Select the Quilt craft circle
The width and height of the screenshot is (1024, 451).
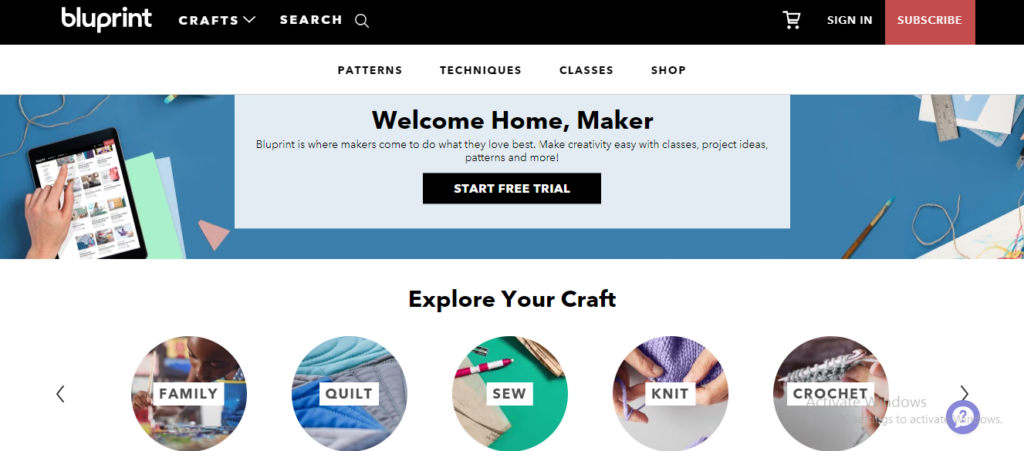pyautogui.click(x=349, y=394)
